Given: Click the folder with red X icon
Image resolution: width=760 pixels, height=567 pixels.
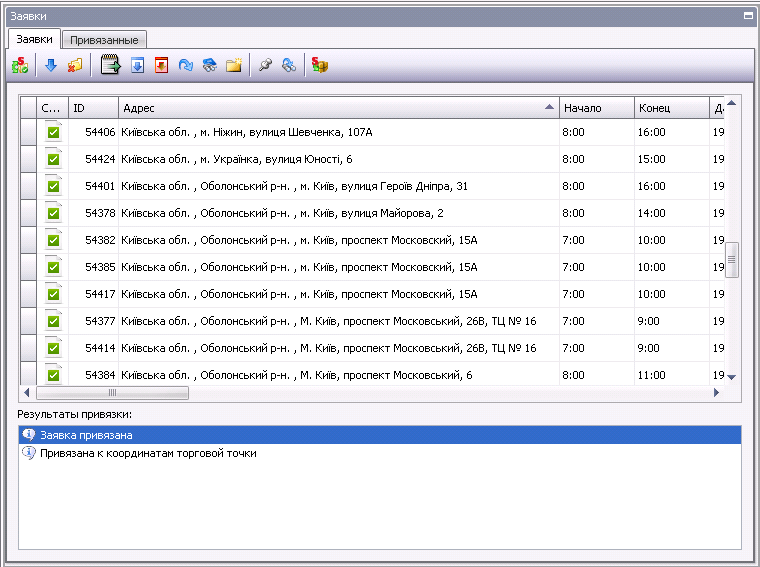Looking at the screenshot, I should [75, 66].
